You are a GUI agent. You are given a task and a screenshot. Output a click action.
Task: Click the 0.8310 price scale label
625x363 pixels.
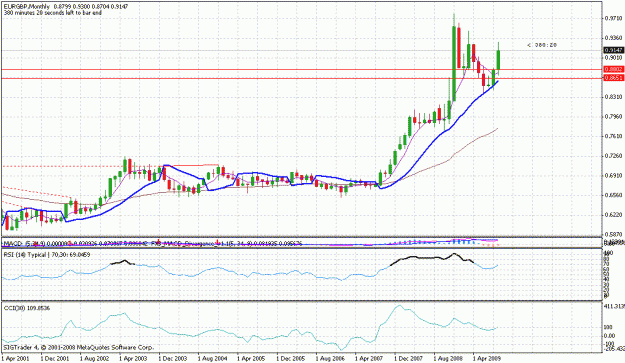pyautogui.click(x=614, y=97)
